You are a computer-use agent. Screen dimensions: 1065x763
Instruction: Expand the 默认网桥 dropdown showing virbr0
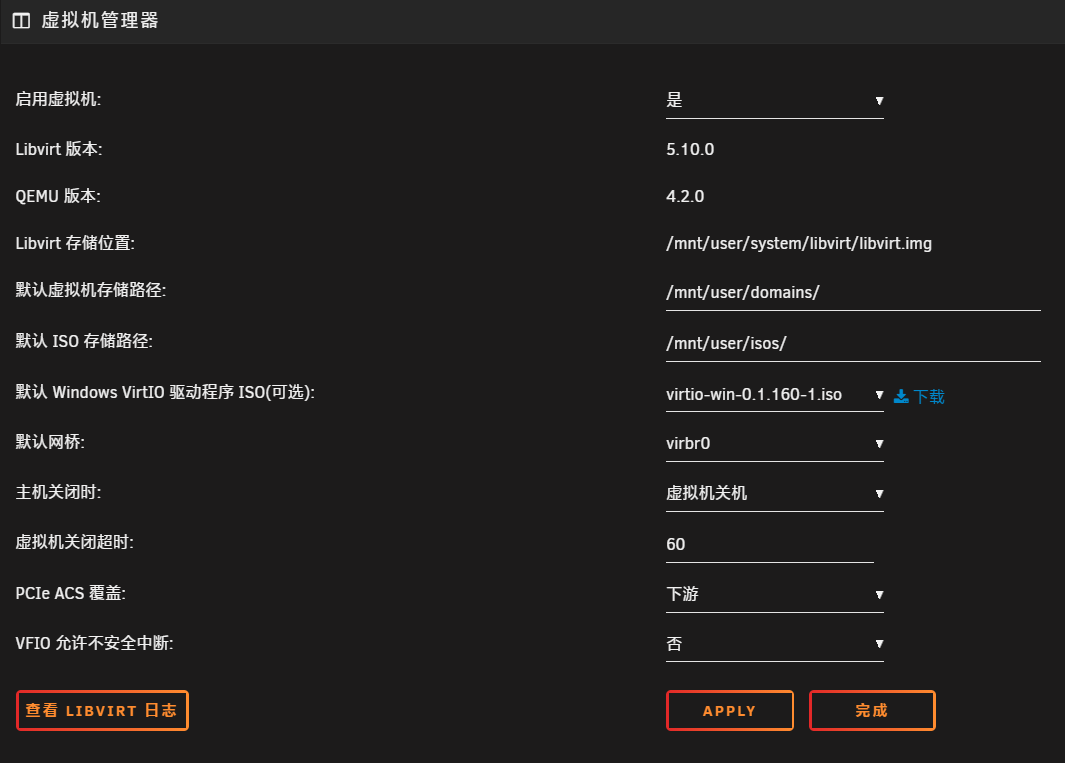point(774,444)
